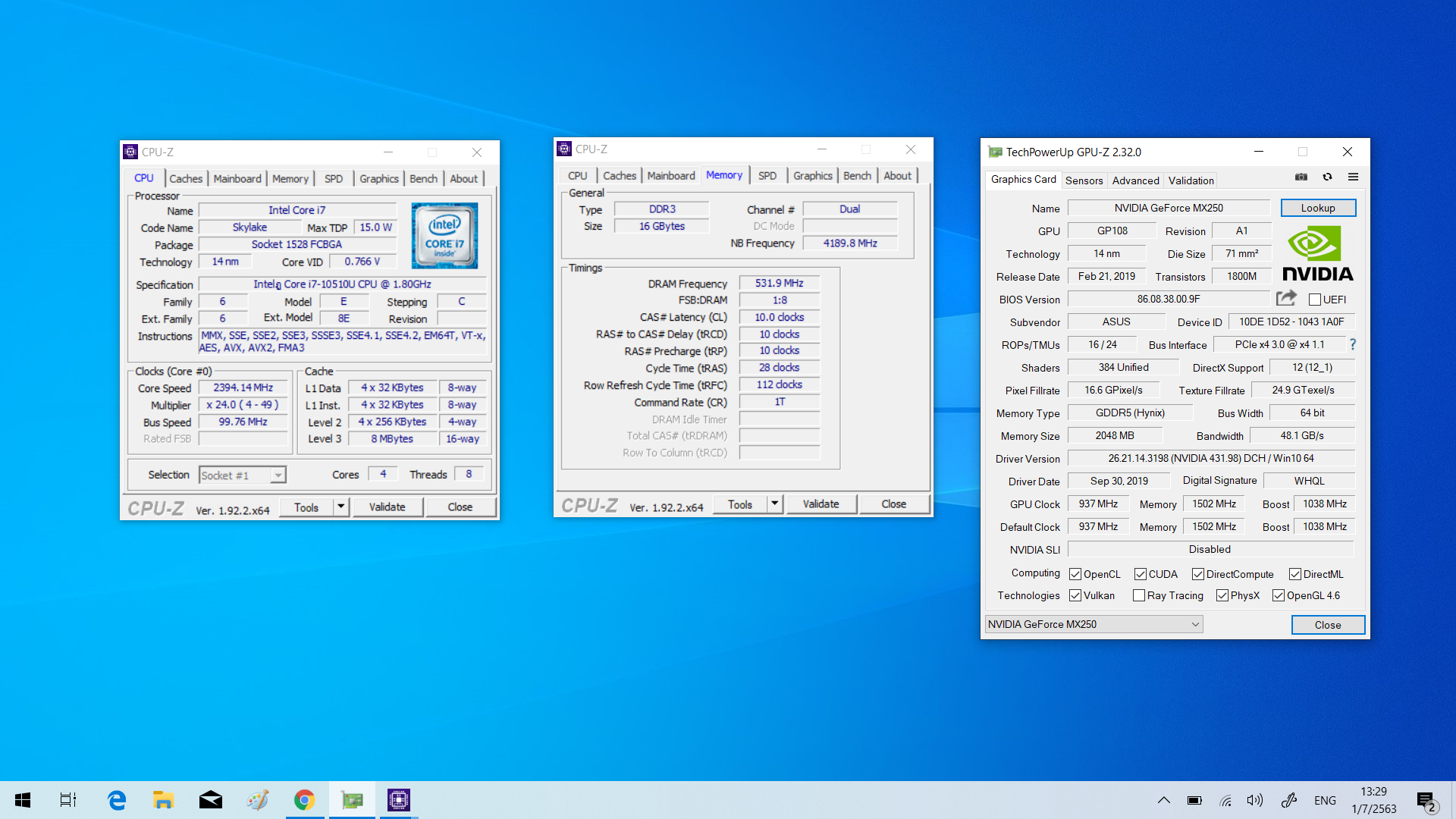
Task: Open SPD tab in Memory CPU-Z window
Action: click(x=767, y=175)
